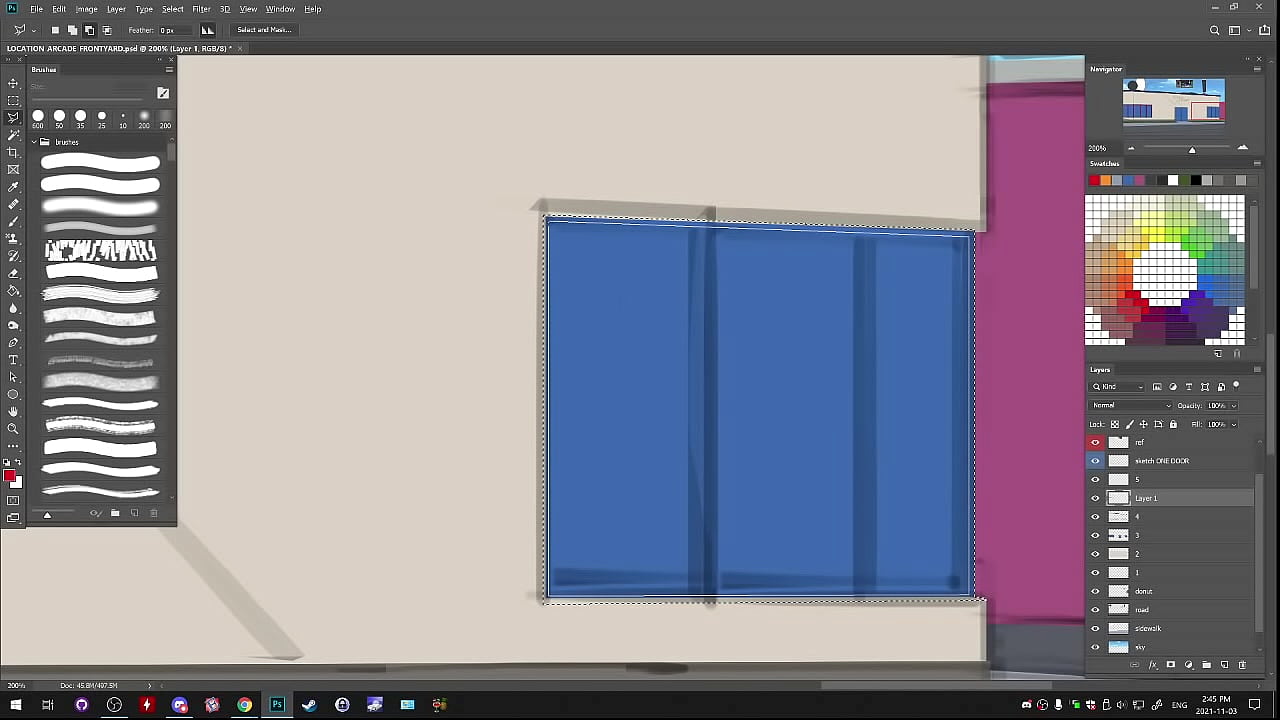Select the Move tool
1280x720 pixels.
click(x=13, y=83)
